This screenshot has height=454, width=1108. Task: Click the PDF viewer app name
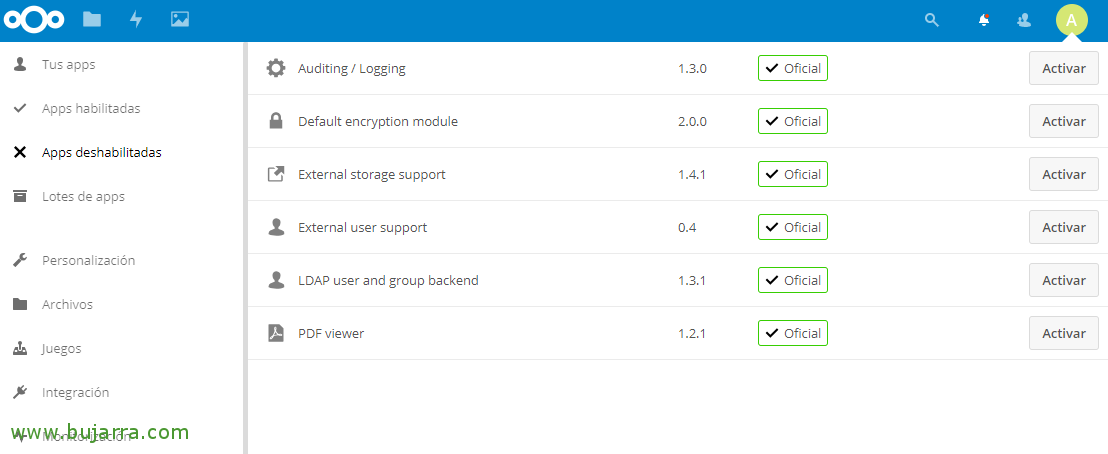[x=331, y=333]
